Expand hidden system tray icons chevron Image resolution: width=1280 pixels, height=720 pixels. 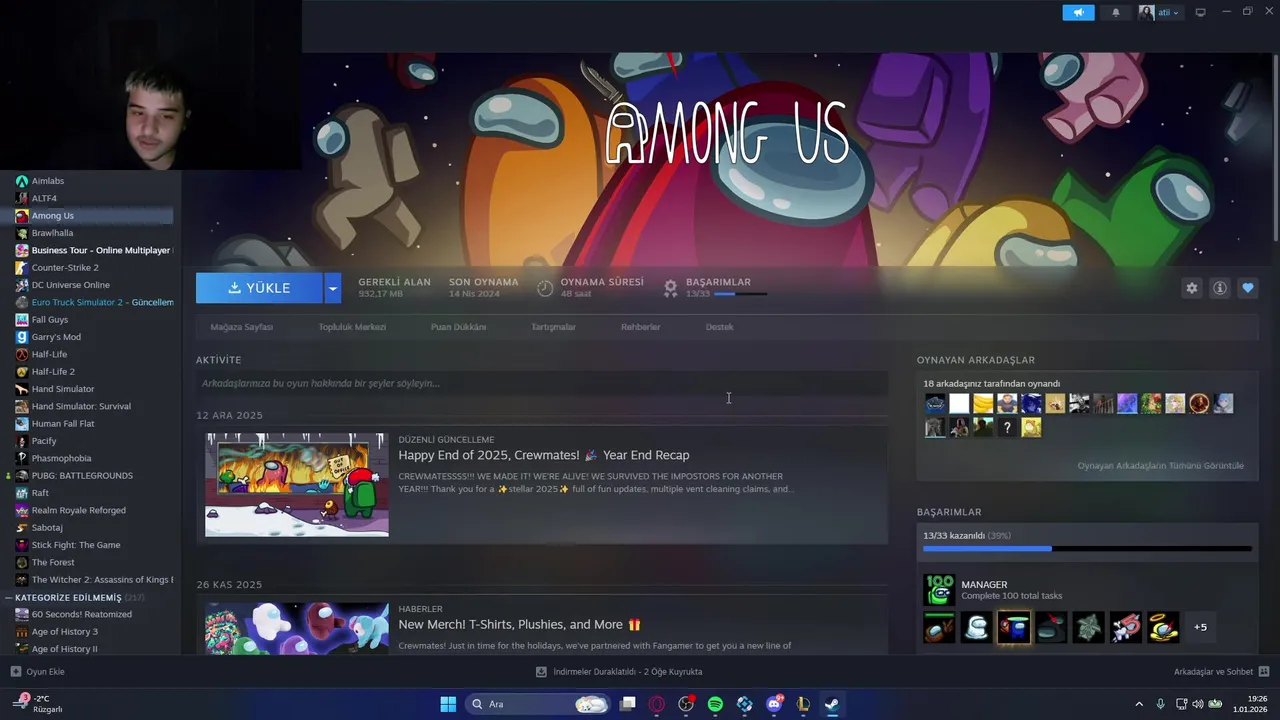tap(1138, 704)
